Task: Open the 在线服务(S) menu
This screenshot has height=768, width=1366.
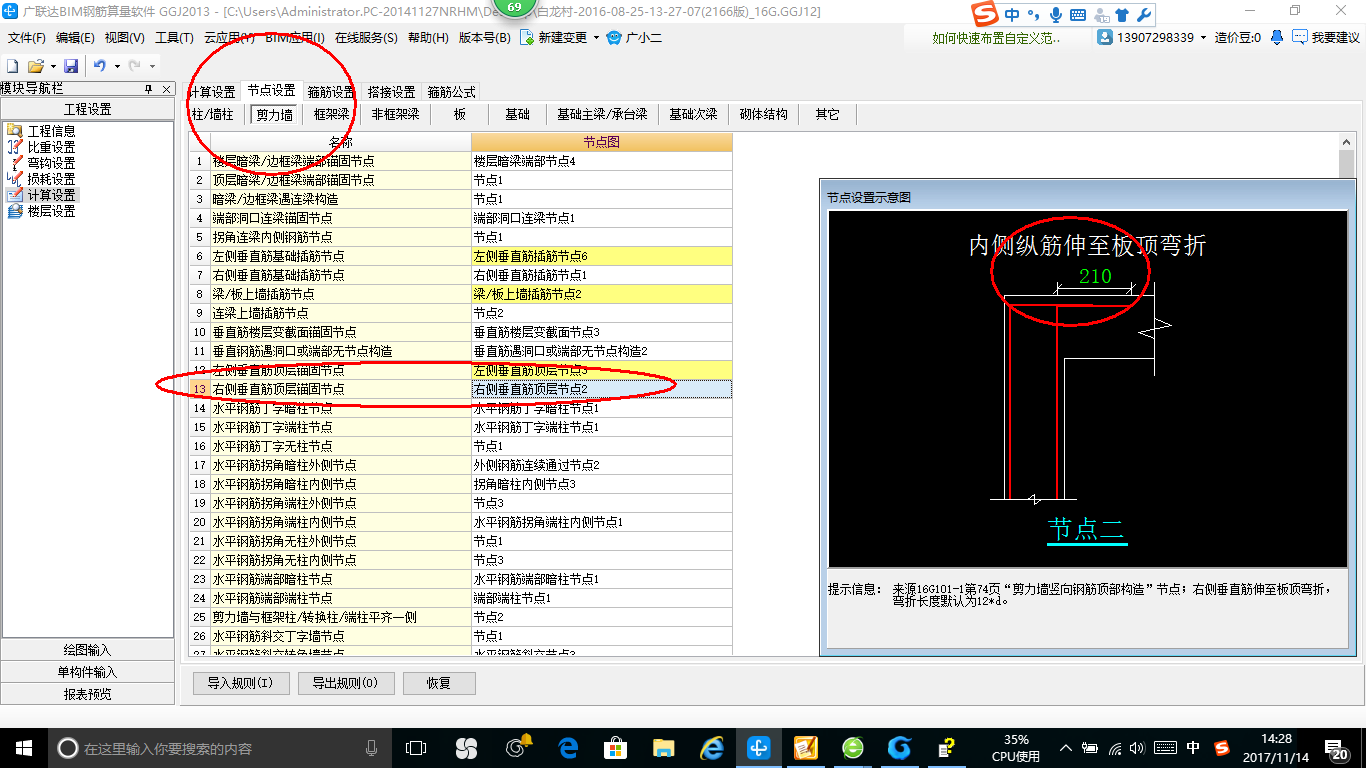Action: tap(366, 37)
